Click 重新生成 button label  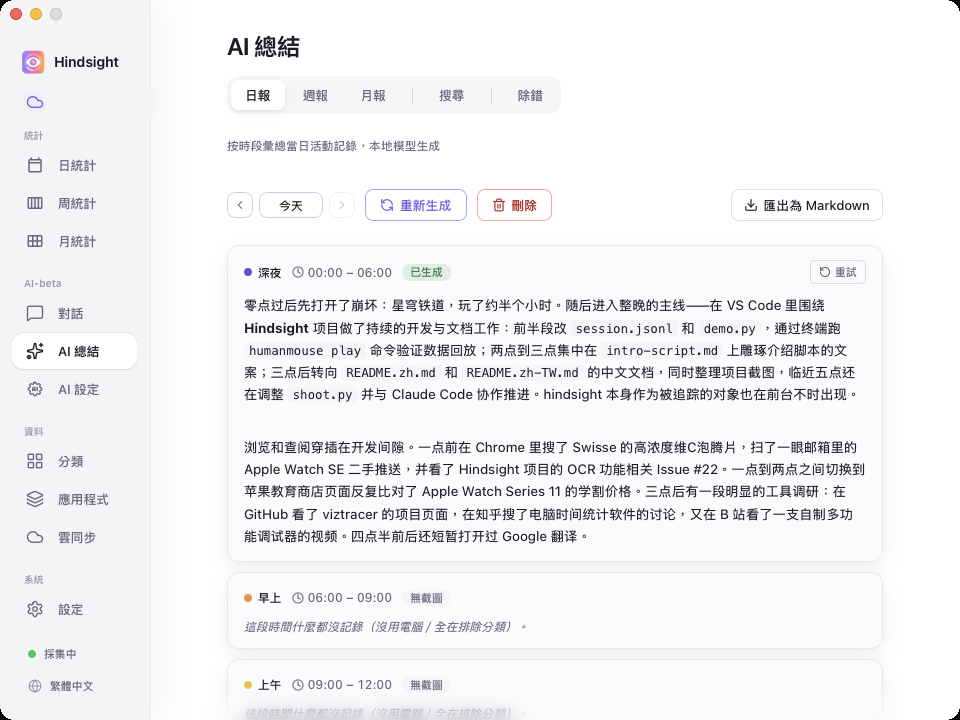426,205
